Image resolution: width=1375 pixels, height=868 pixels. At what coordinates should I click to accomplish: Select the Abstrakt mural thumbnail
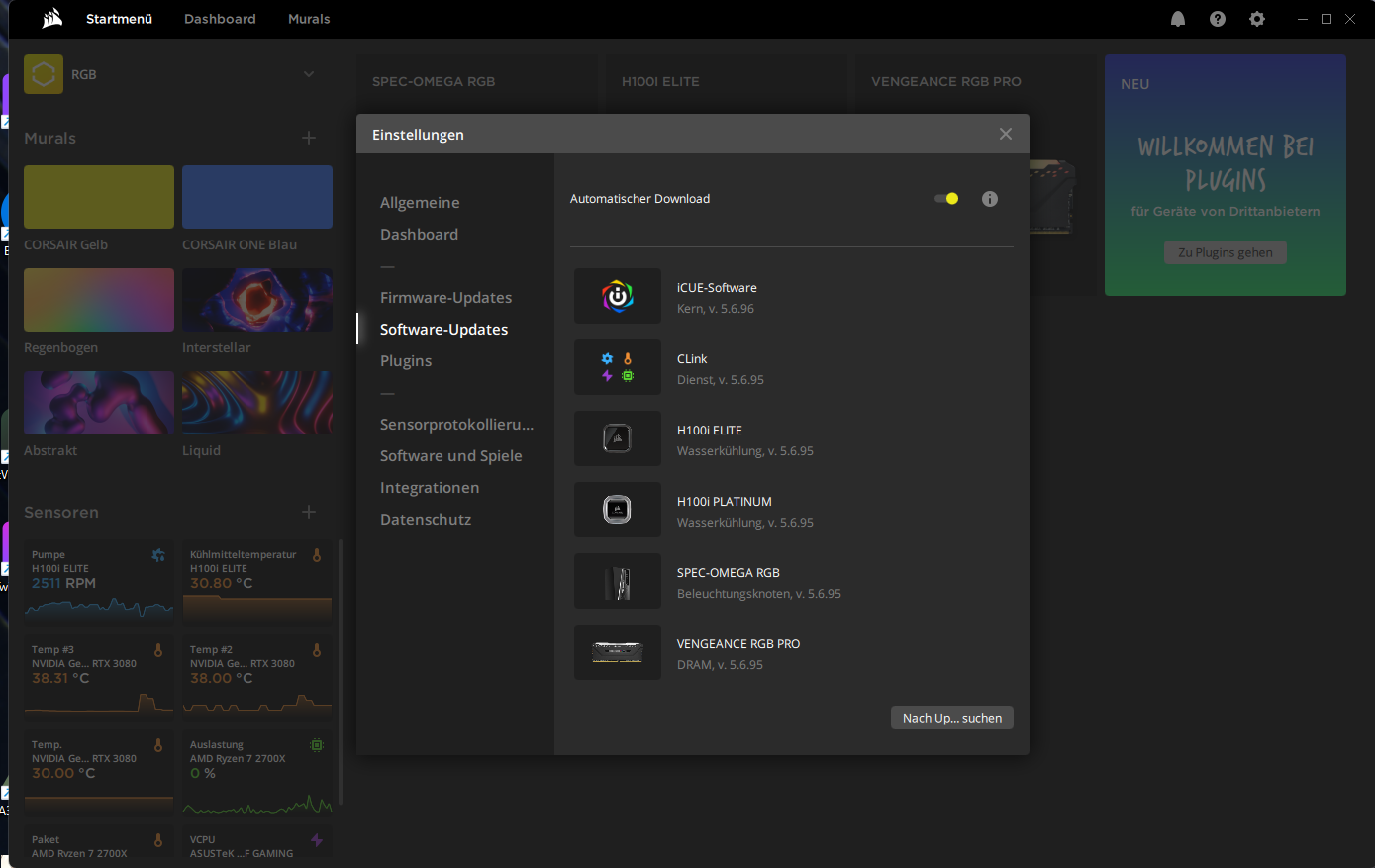99,403
